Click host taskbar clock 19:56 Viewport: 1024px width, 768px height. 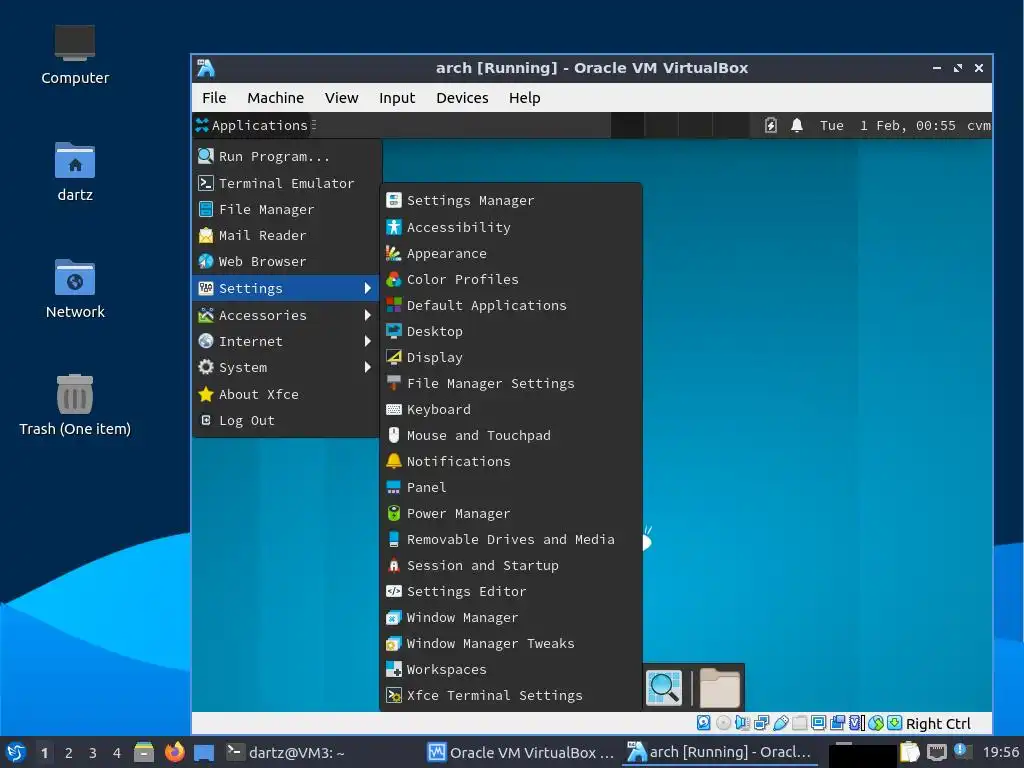point(1000,752)
